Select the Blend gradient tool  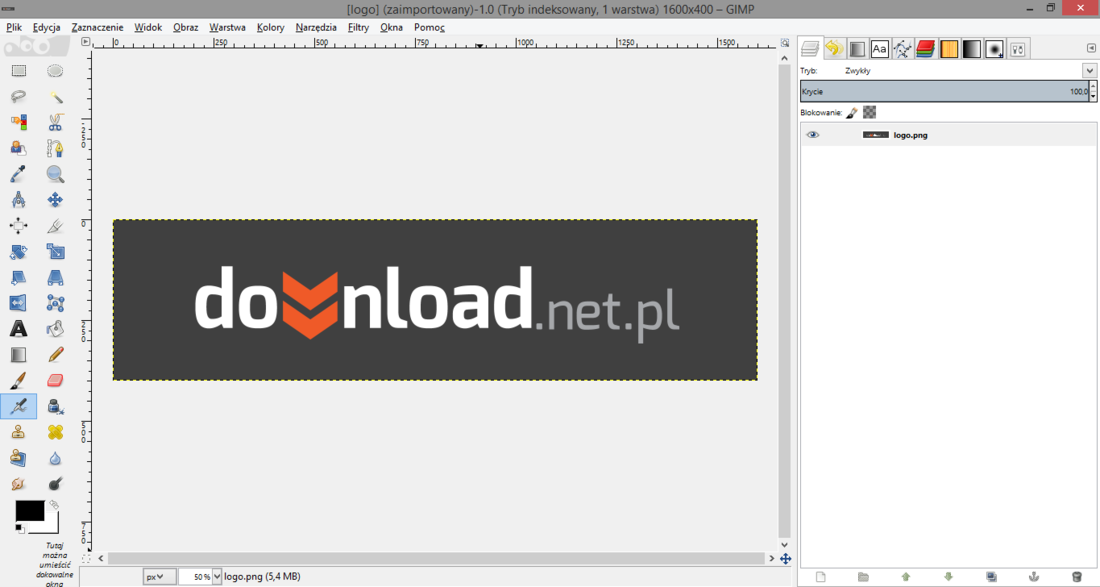tap(18, 355)
